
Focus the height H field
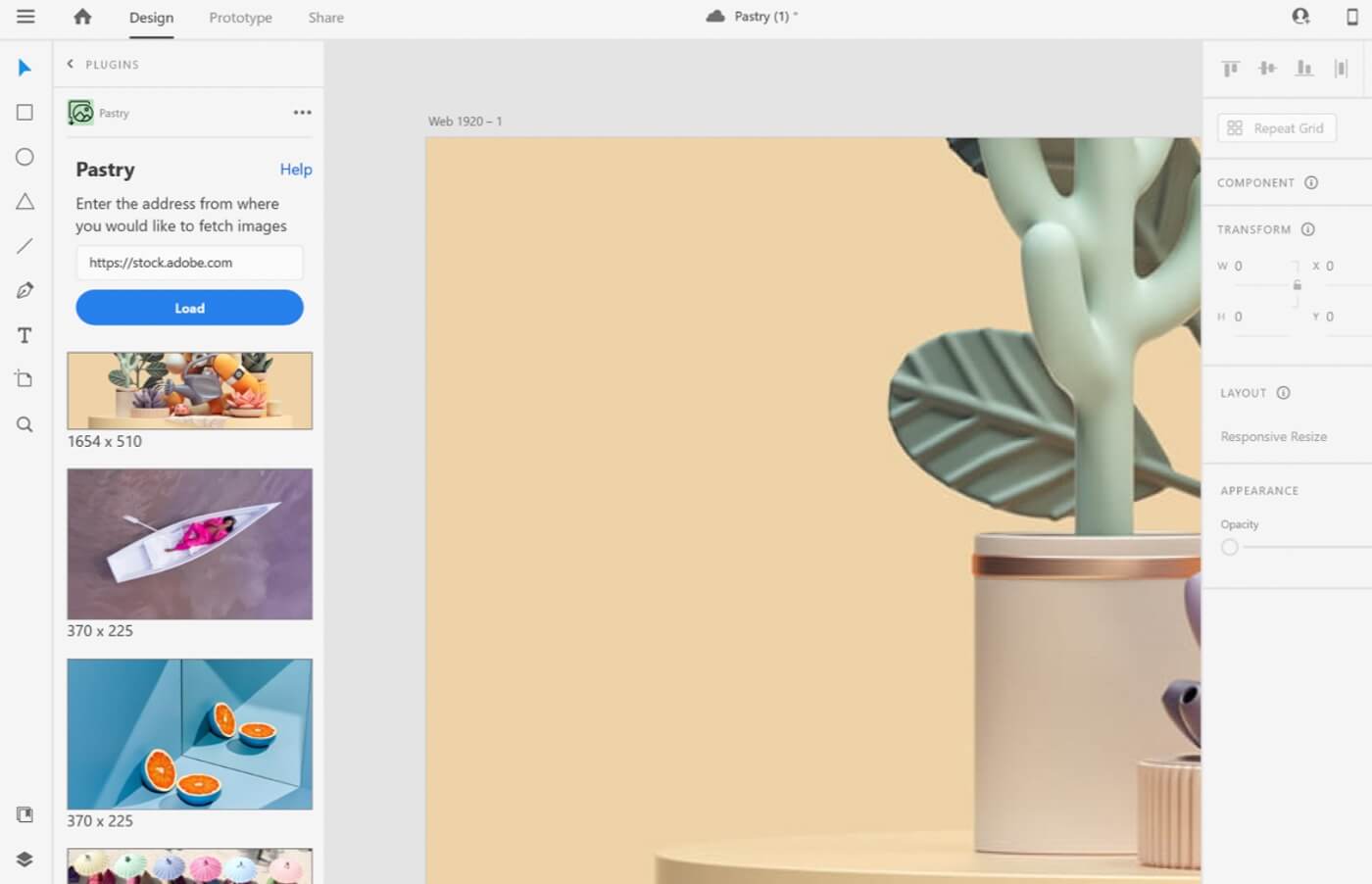(1260, 318)
